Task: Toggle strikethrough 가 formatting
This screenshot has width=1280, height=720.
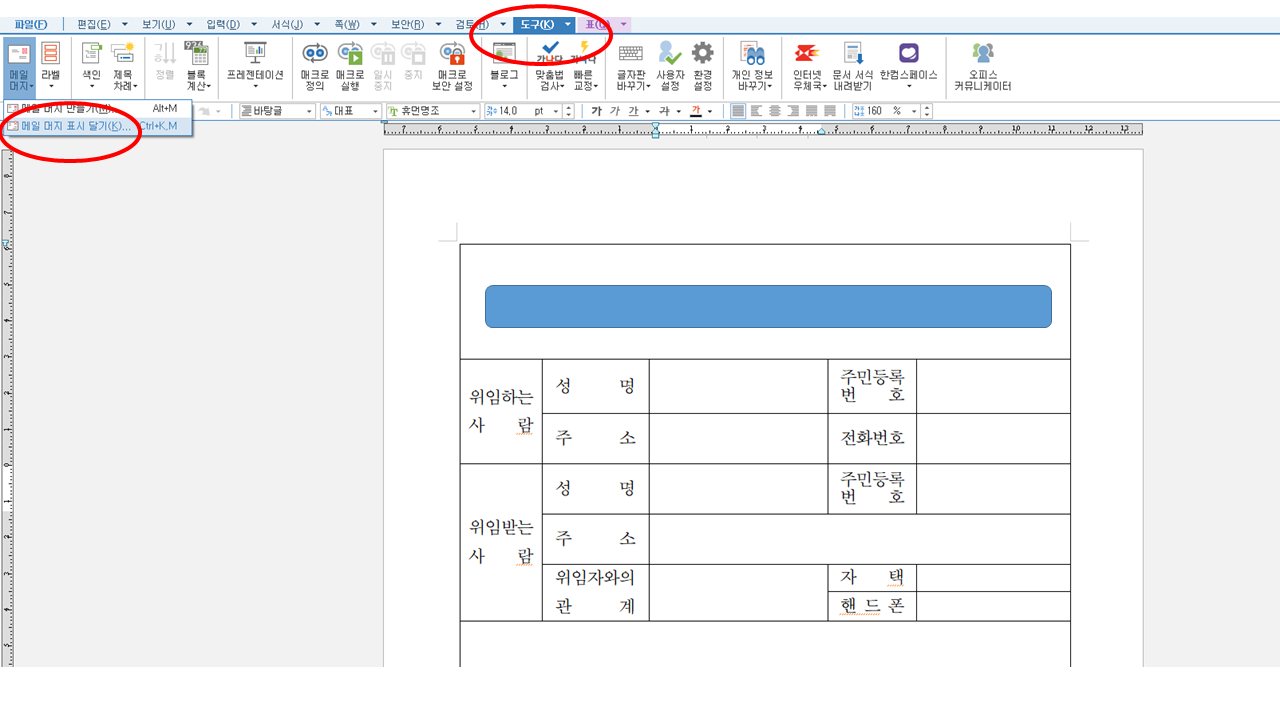Action: [664, 111]
